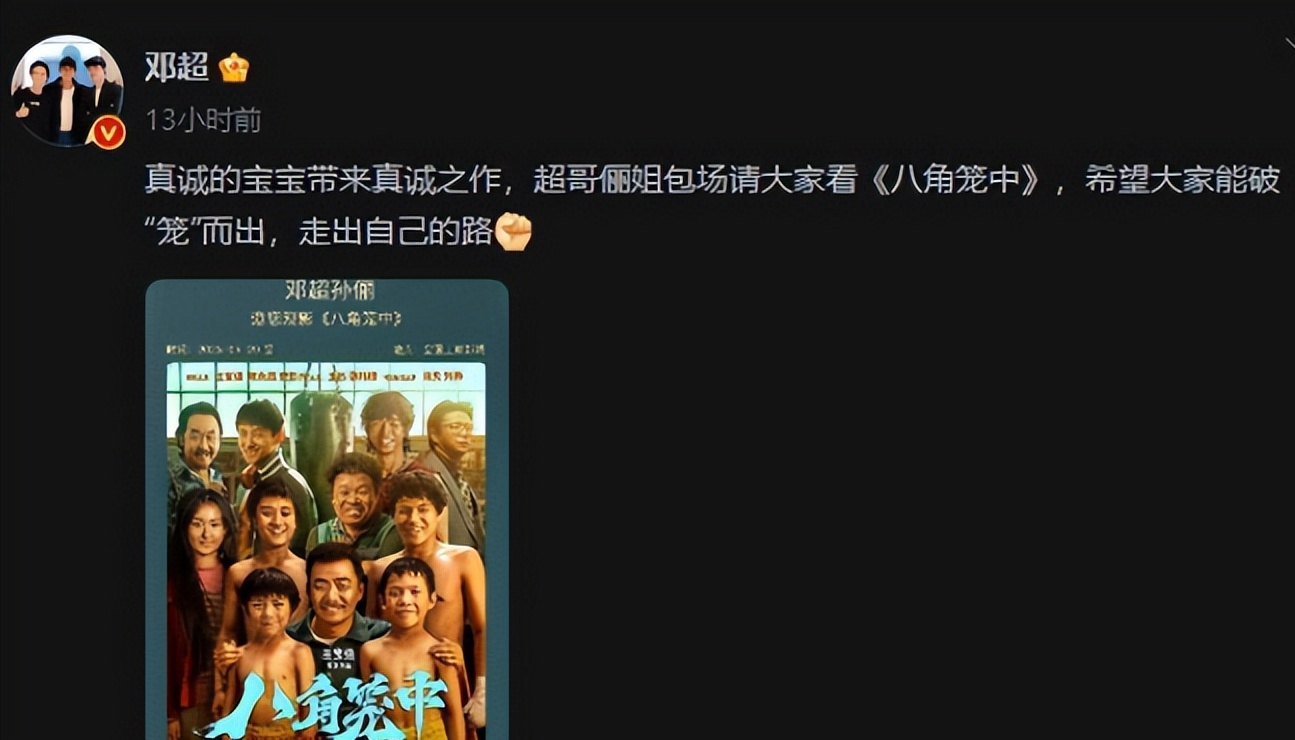Click the large cyan 八角笼中 title on poster
Screen dimensions: 1295x740
pyautogui.click(x=327, y=712)
